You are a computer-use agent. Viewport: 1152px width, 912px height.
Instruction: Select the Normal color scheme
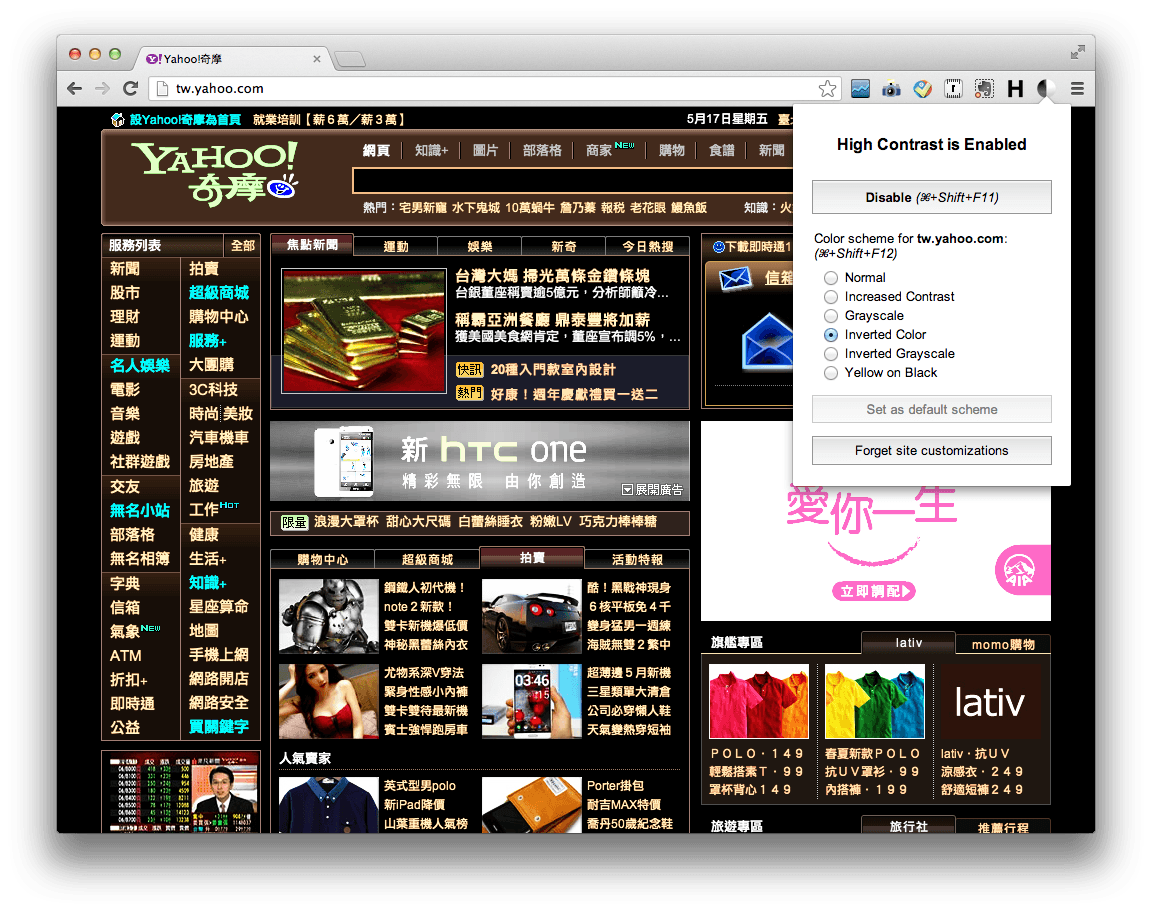pos(831,278)
